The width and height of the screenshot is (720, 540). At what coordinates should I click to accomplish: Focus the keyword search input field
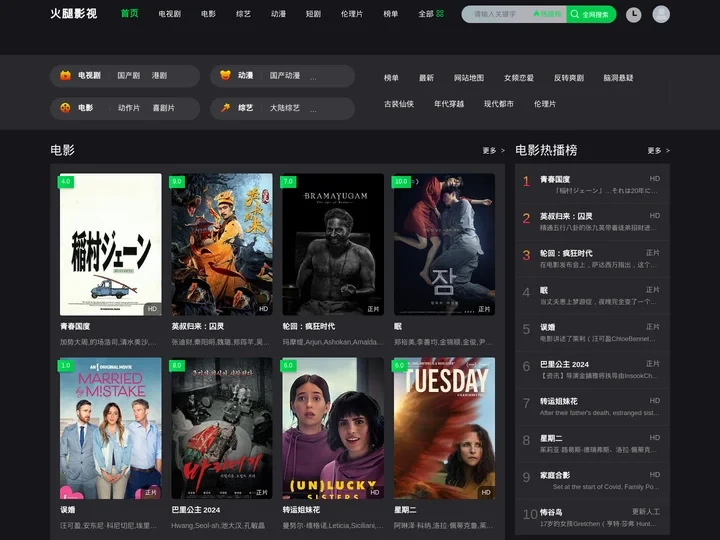click(496, 14)
